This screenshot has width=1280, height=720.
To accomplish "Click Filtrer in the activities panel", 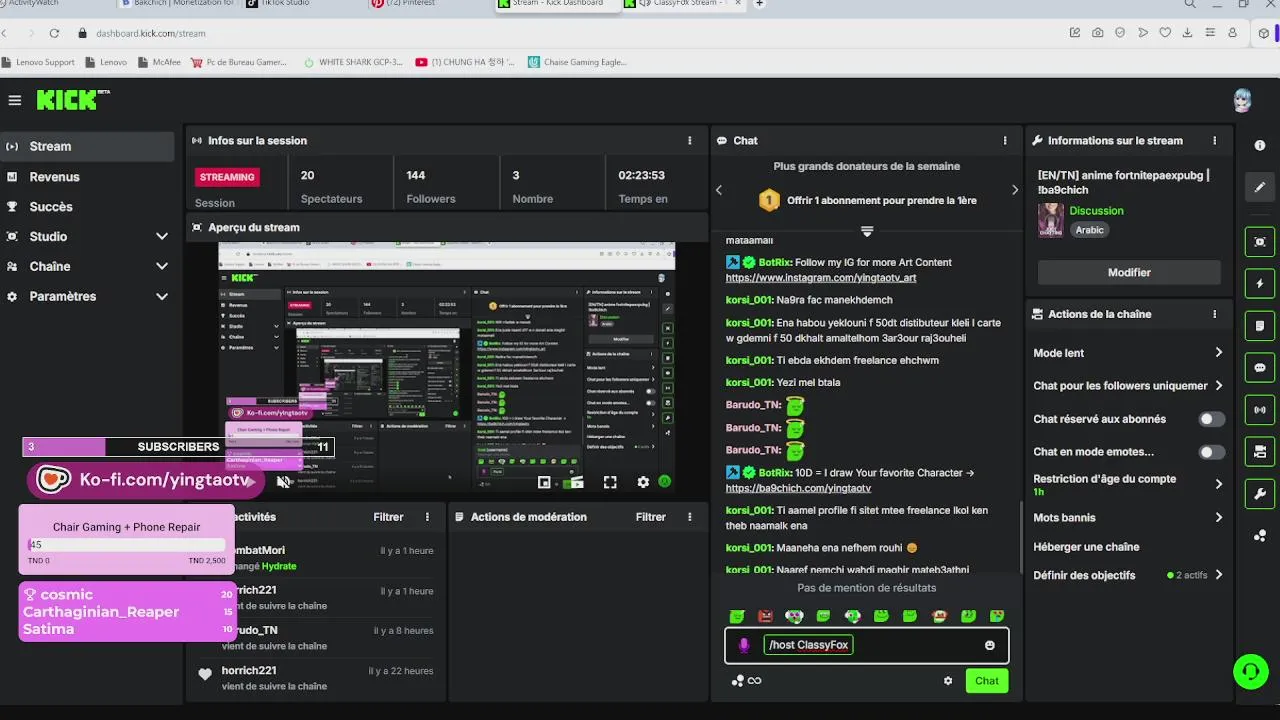I will tap(388, 517).
